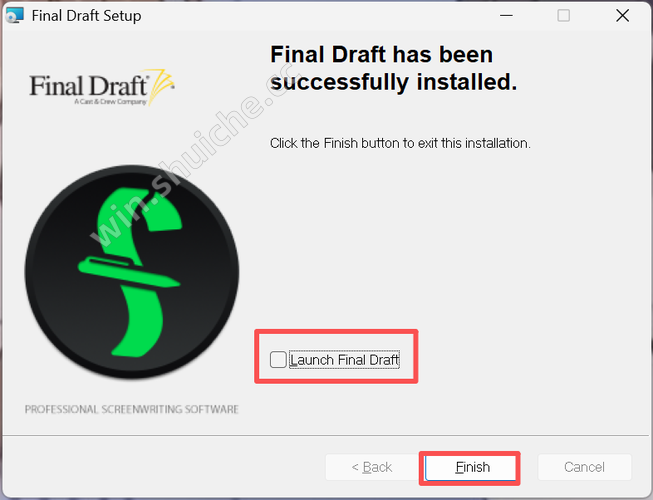
Task: Click the 'A Cast & Crew Company' subtitle
Action: click(110, 102)
